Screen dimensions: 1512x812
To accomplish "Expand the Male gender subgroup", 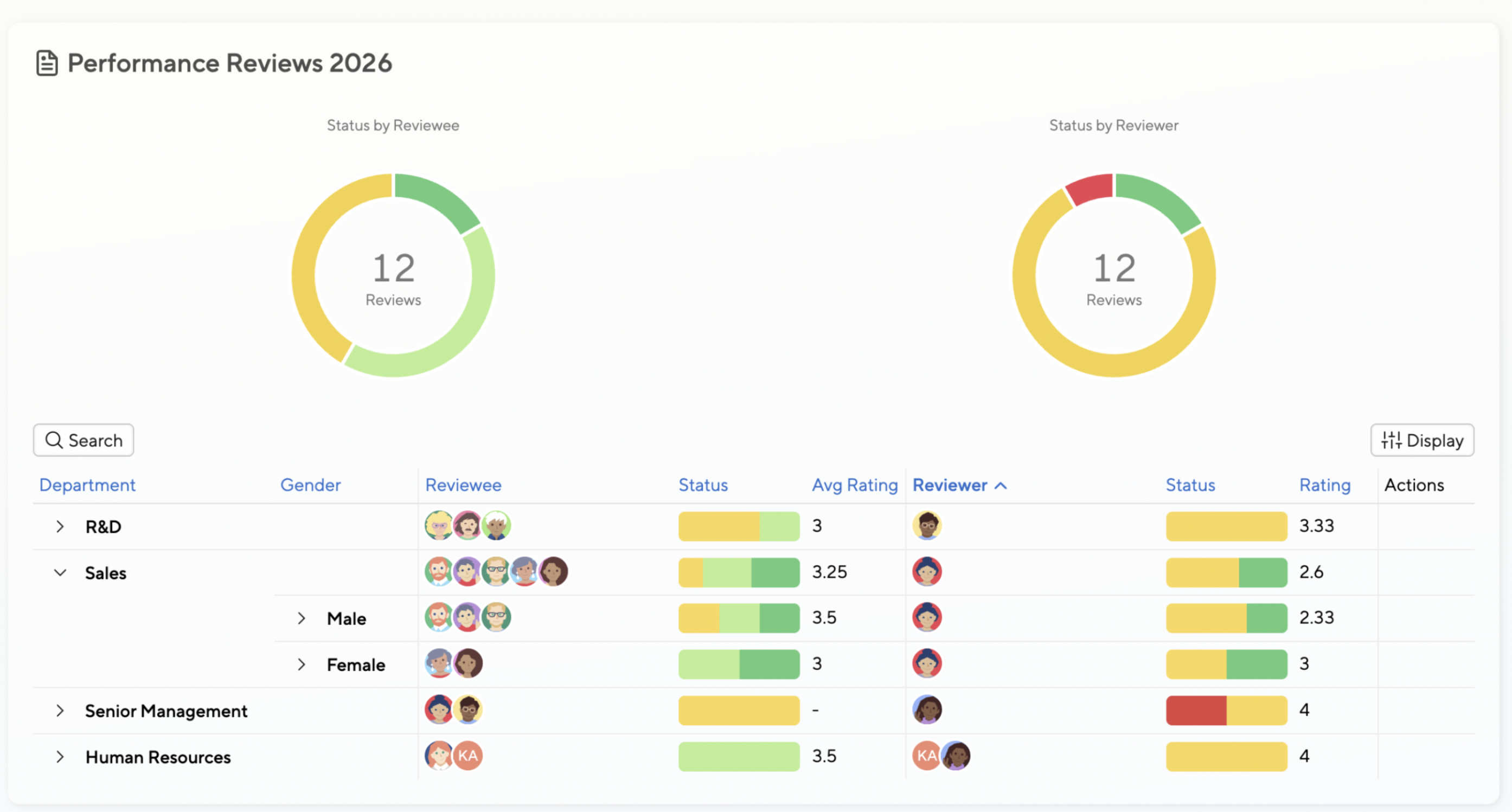I will 302,618.
